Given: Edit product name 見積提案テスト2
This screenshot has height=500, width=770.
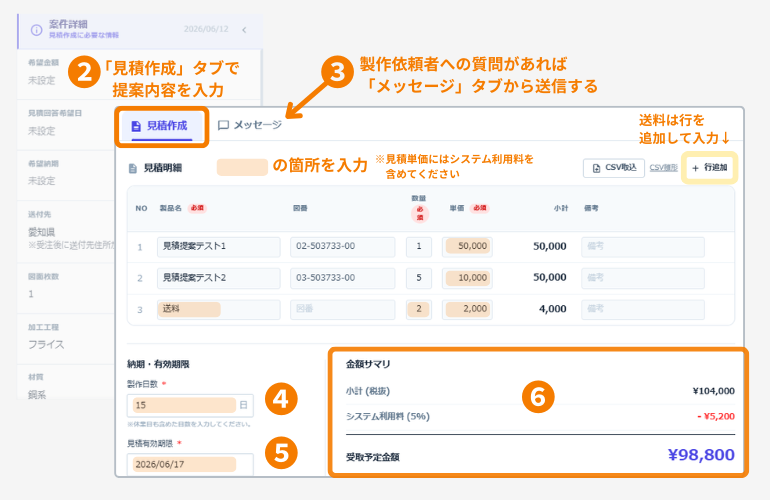Looking at the screenshot, I should click(219, 278).
